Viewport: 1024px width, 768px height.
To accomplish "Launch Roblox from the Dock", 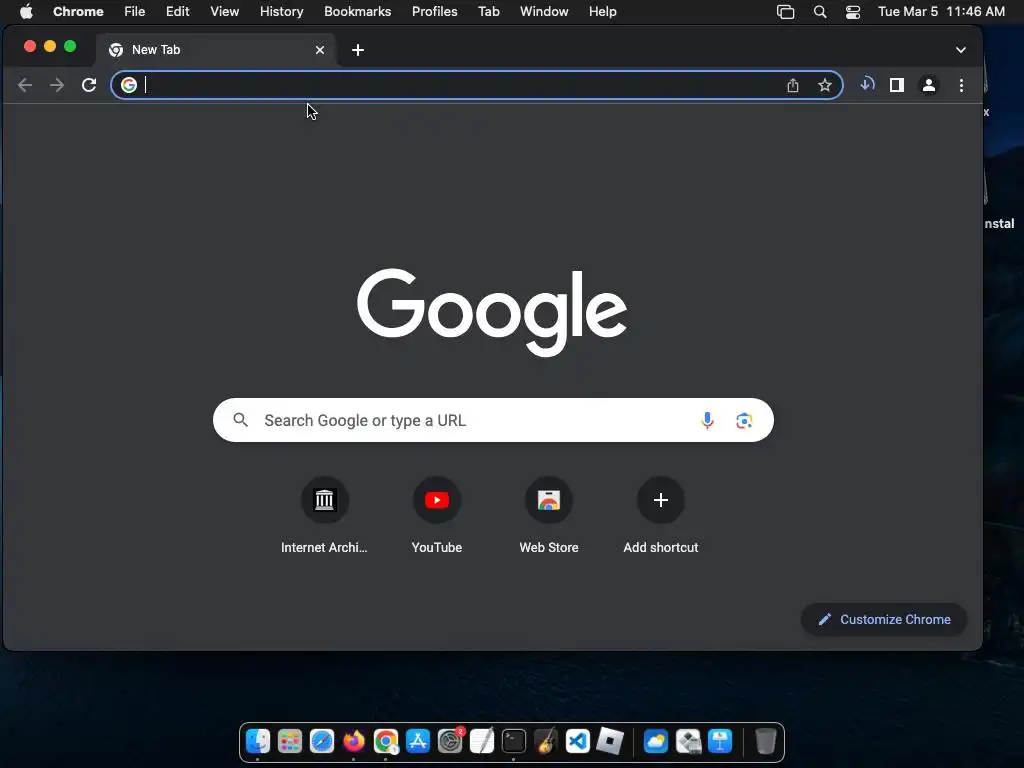I will [610, 741].
